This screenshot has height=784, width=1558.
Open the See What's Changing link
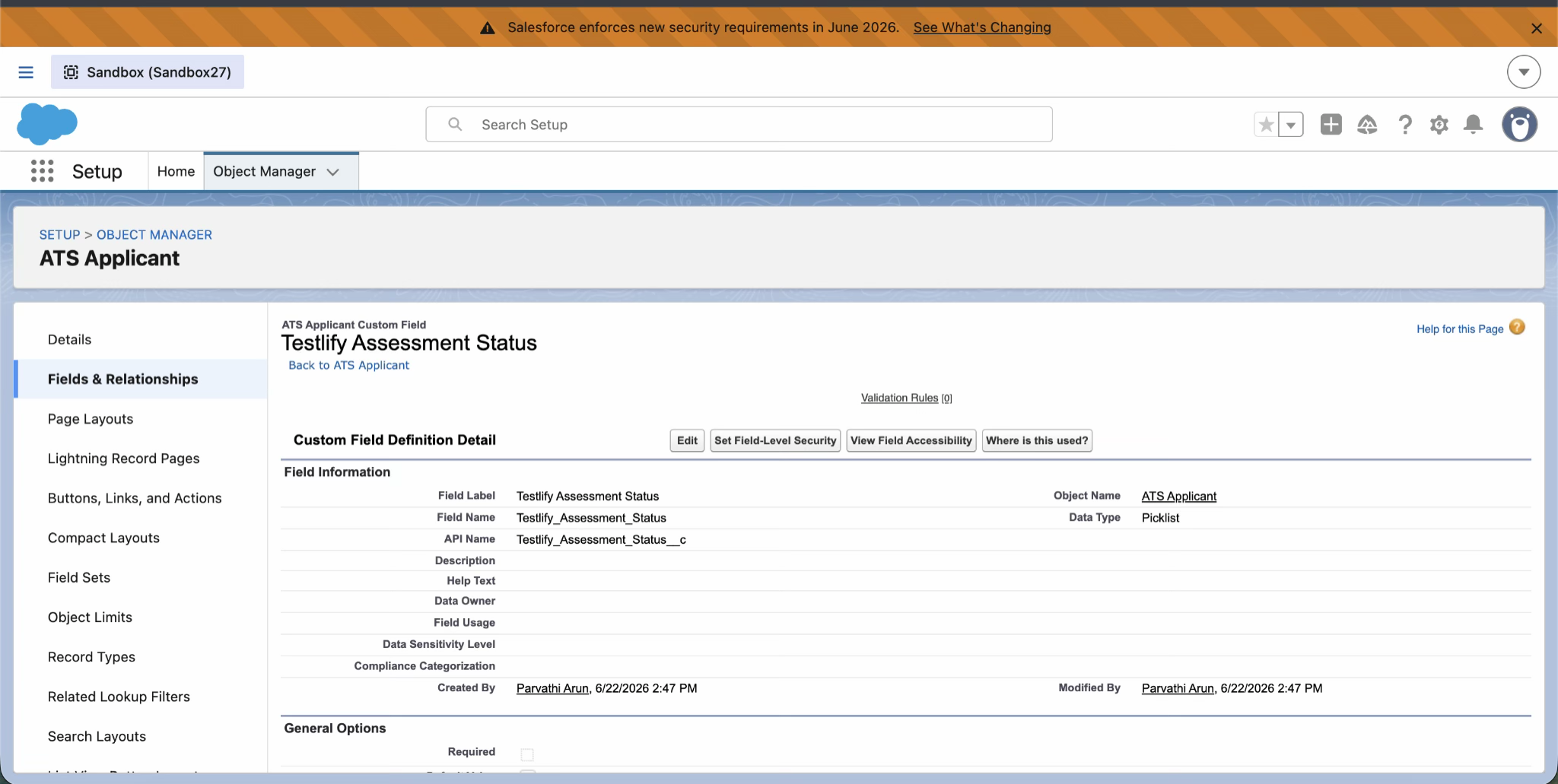point(982,27)
